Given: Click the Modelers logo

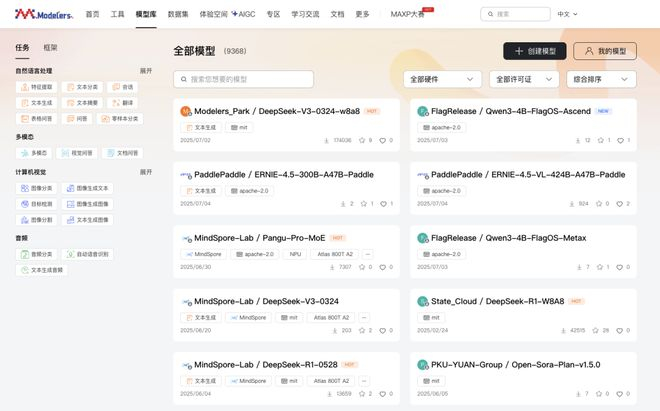Looking at the screenshot, I should tap(44, 14).
